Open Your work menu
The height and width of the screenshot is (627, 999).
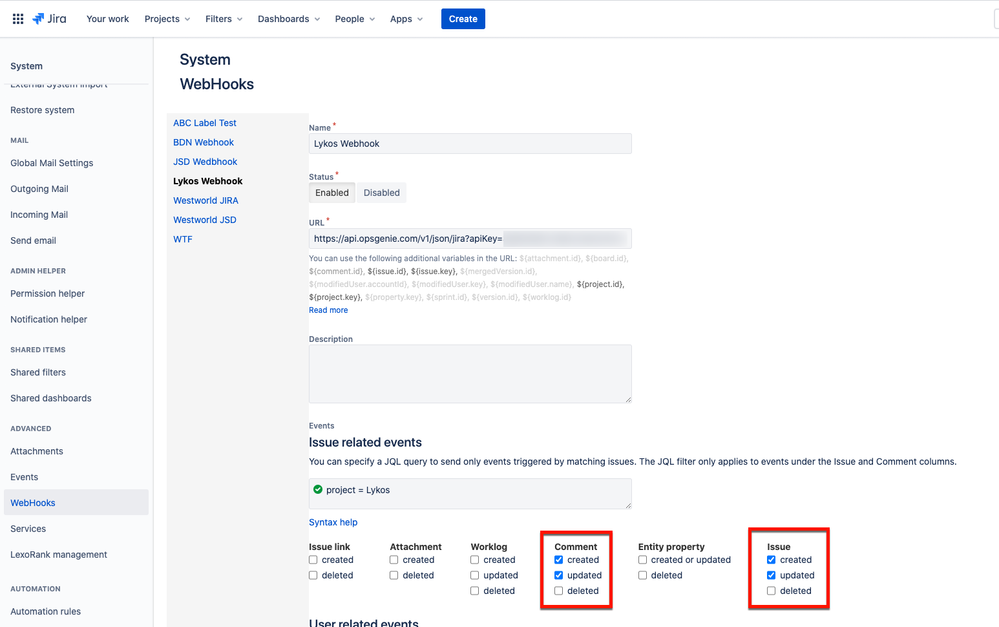coord(108,19)
